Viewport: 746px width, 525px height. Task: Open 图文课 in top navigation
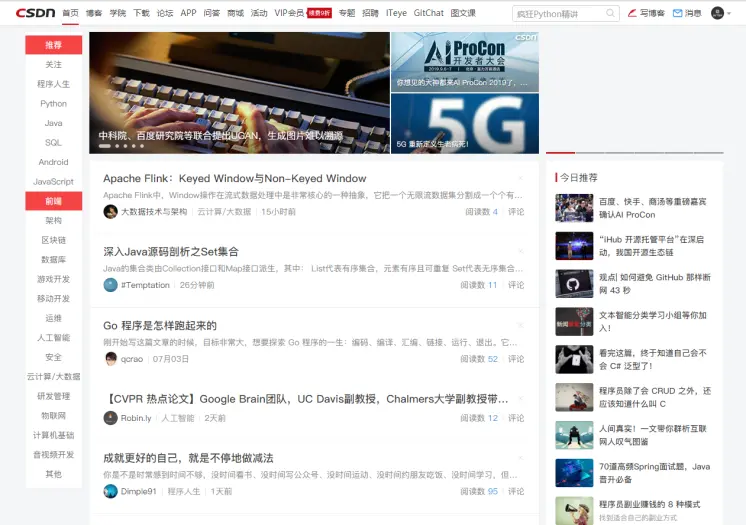pos(463,13)
